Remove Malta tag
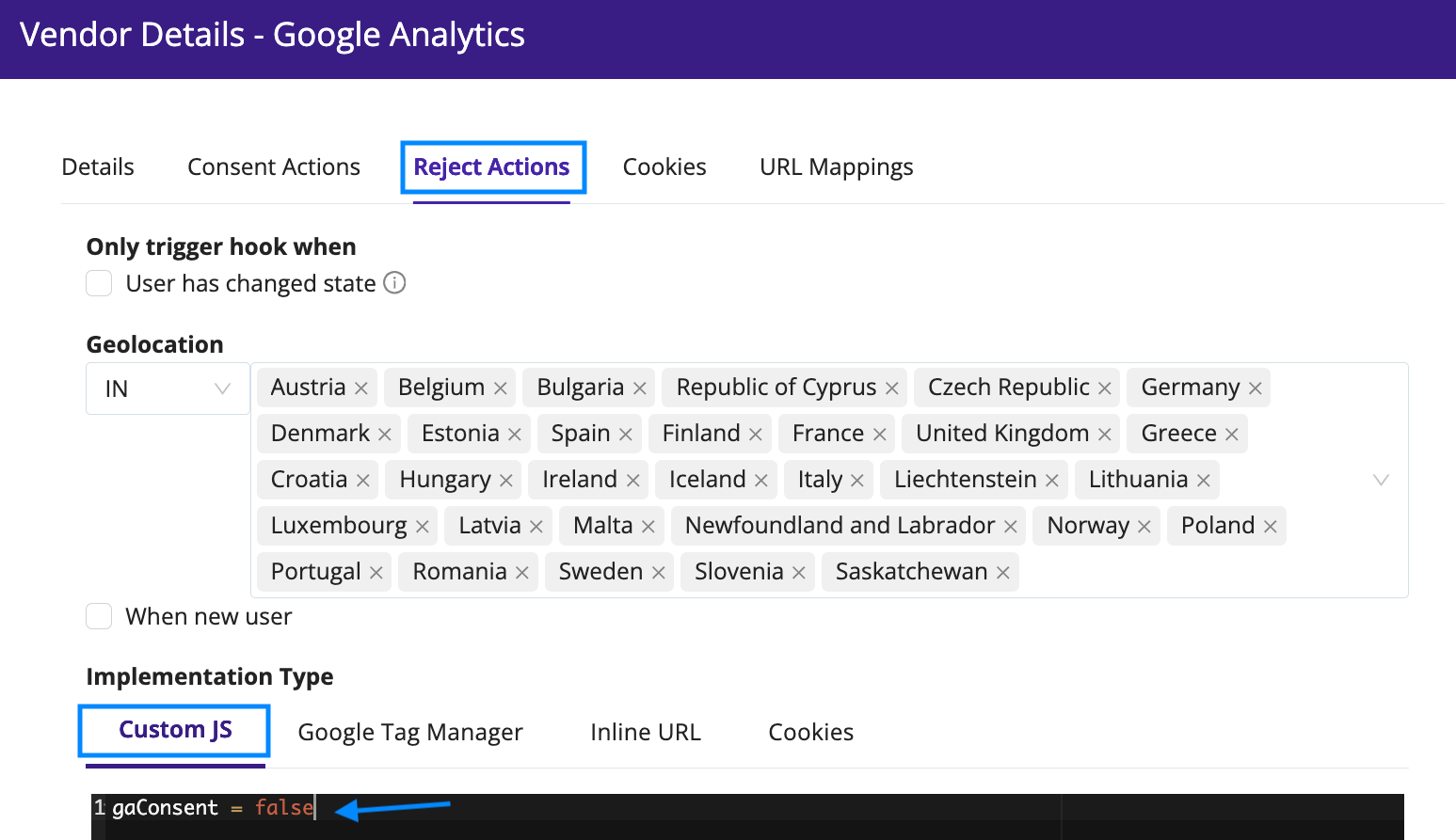Image resolution: width=1456 pixels, height=840 pixels. click(x=648, y=526)
